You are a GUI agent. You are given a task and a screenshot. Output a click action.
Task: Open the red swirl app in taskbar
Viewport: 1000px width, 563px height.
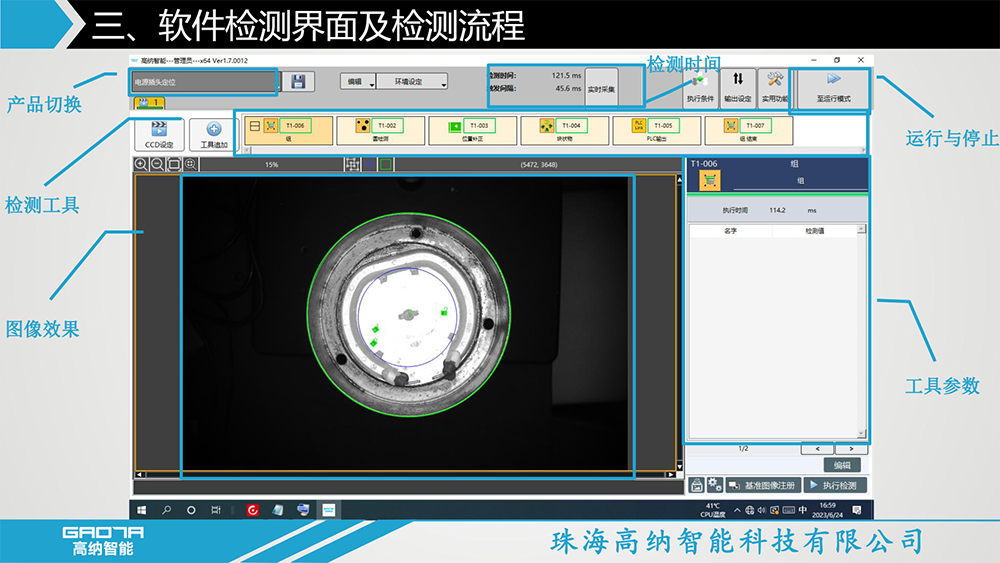click(253, 510)
